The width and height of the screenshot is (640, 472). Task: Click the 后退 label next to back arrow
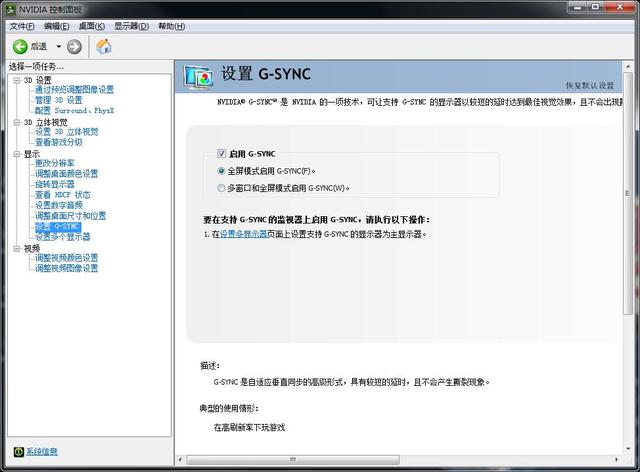click(x=39, y=47)
